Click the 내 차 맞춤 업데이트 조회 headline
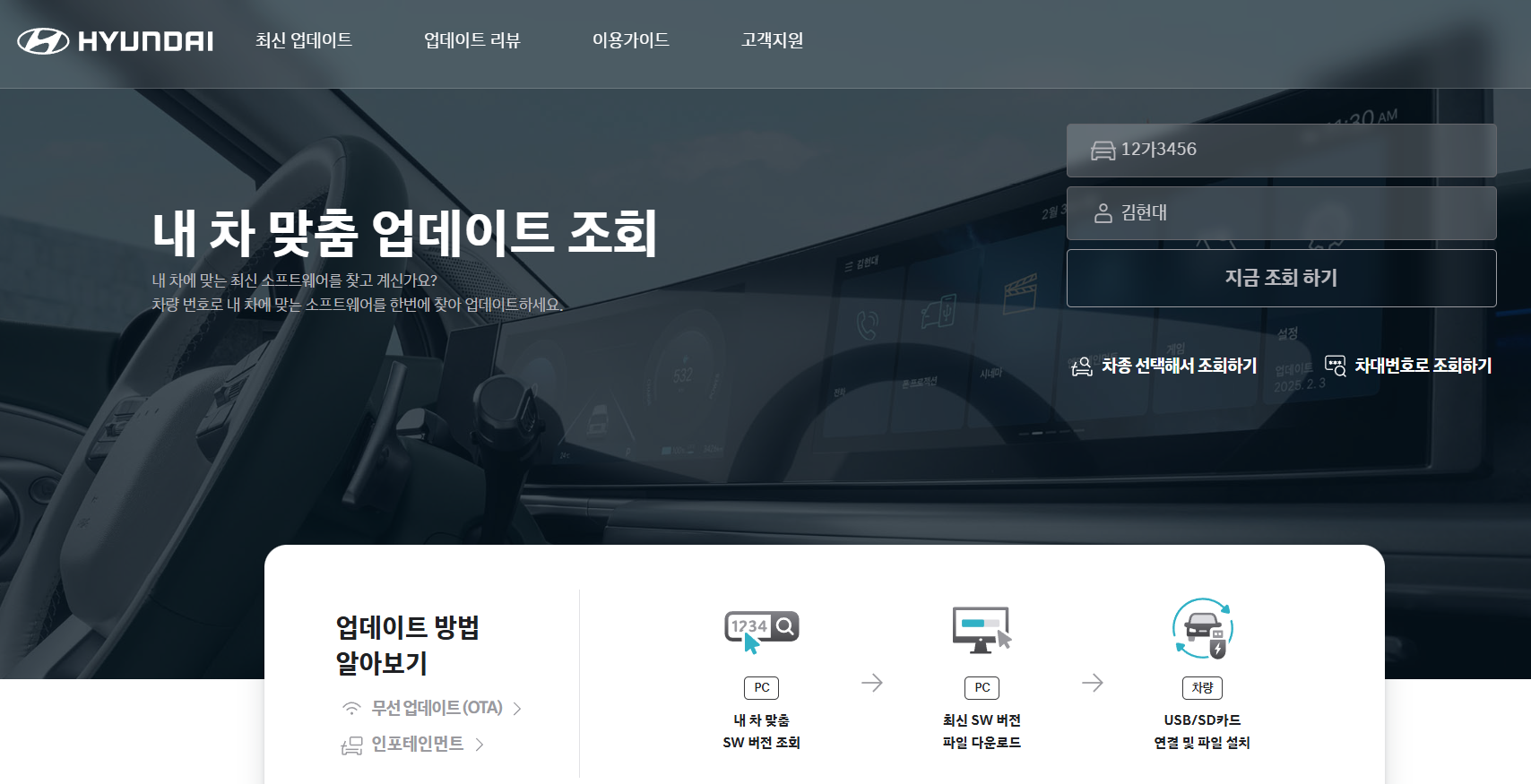The image size is (1531, 784). [405, 232]
